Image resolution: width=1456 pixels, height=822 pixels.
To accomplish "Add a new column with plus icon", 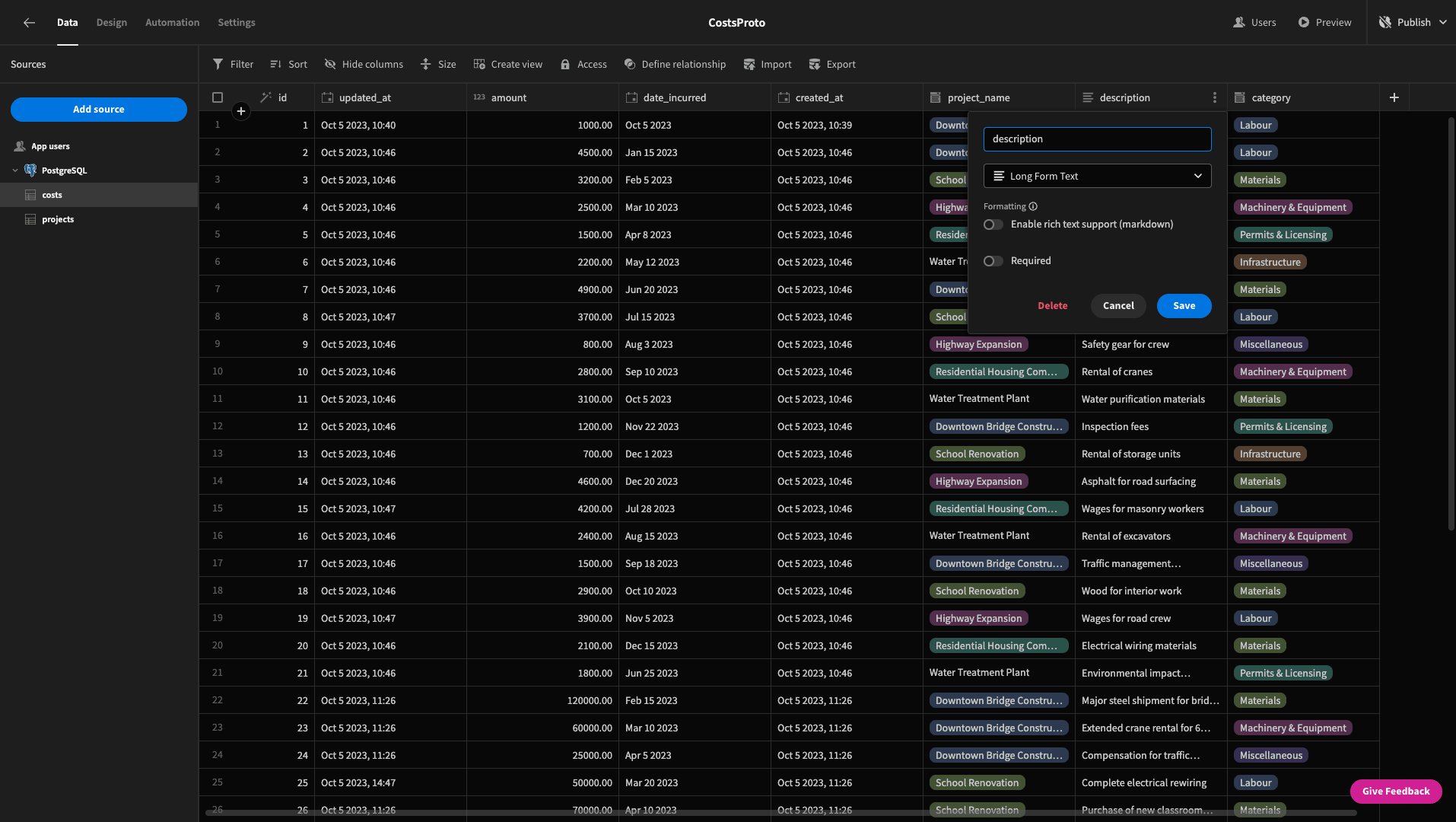I will [1394, 97].
